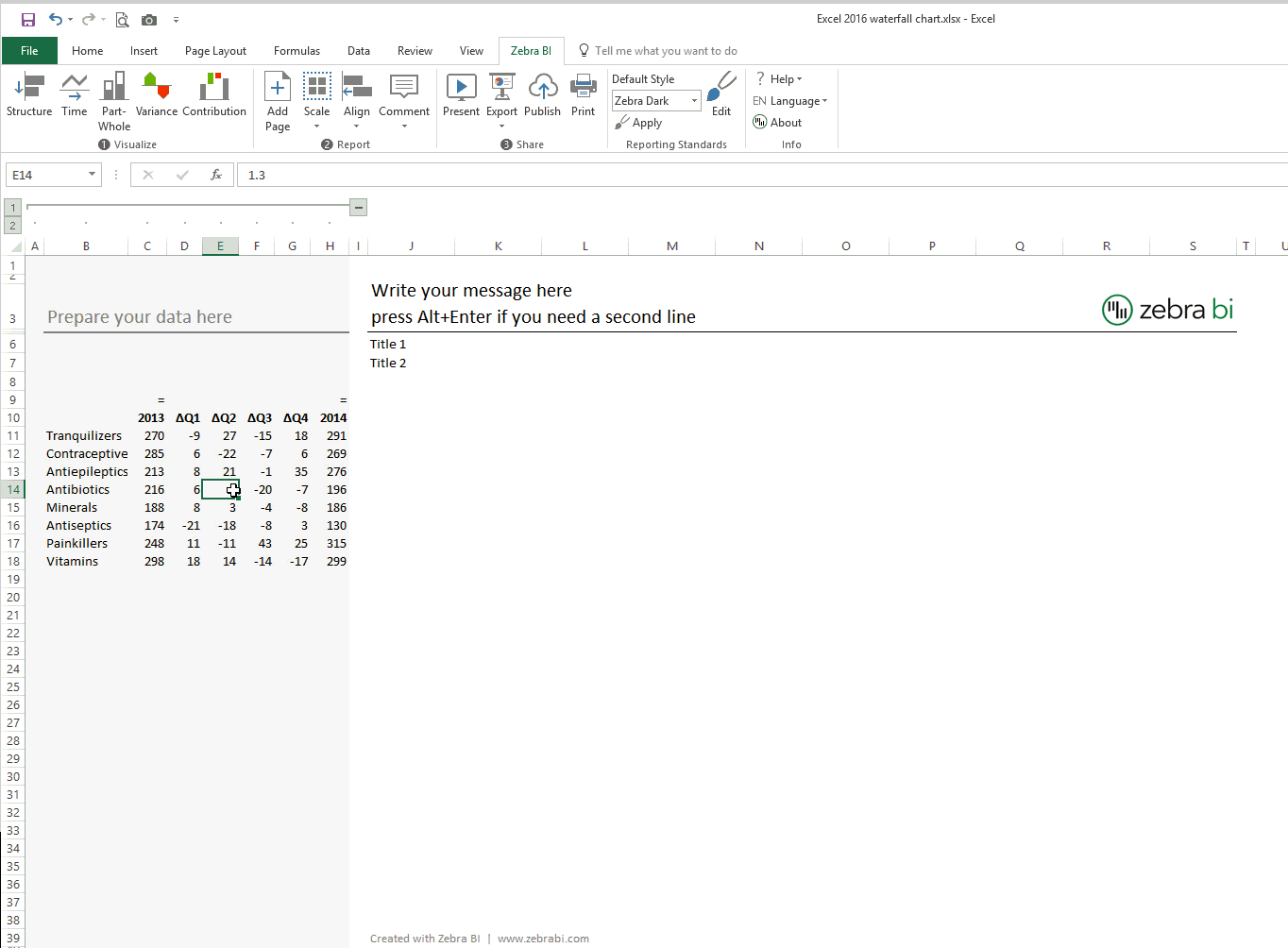This screenshot has height=948, width=1288.
Task: Switch to the Formulas tab
Action: (x=297, y=51)
